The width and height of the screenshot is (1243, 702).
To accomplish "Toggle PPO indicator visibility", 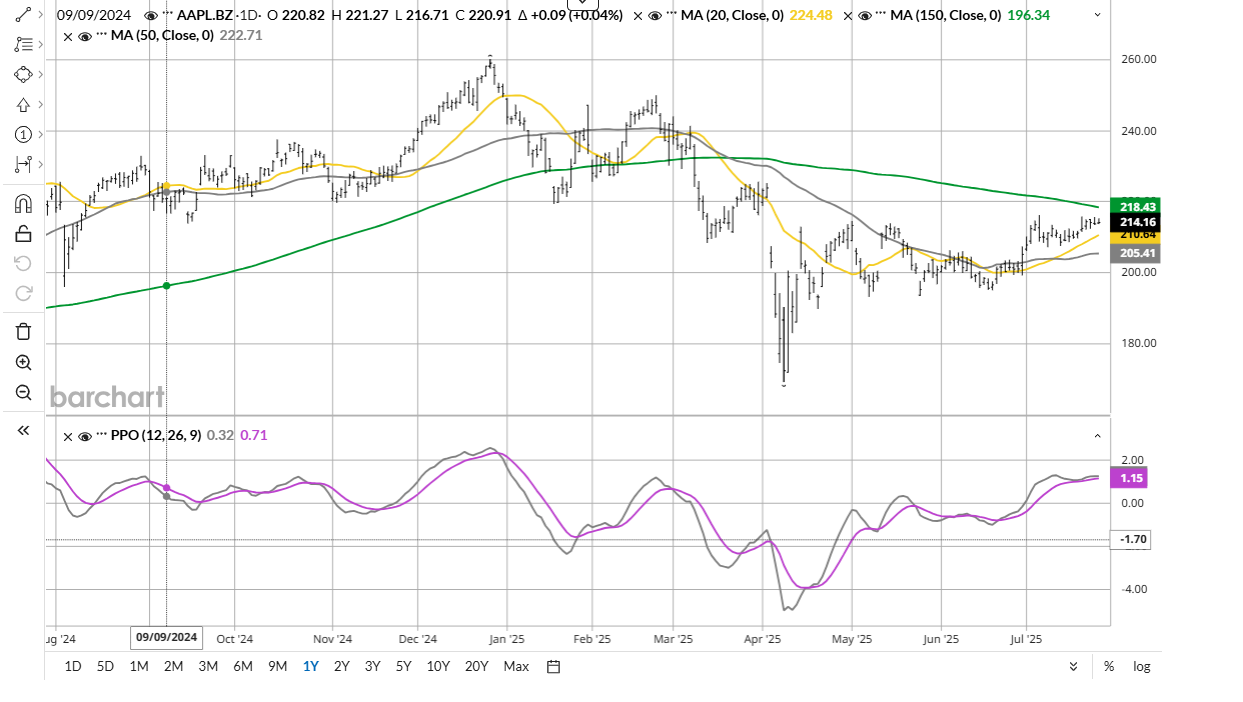I will pyautogui.click(x=85, y=436).
